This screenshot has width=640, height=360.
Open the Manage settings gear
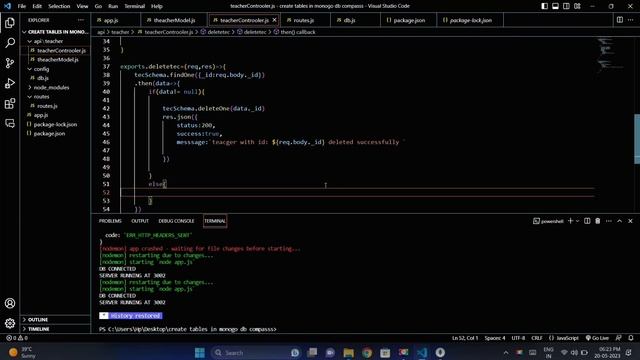10,323
